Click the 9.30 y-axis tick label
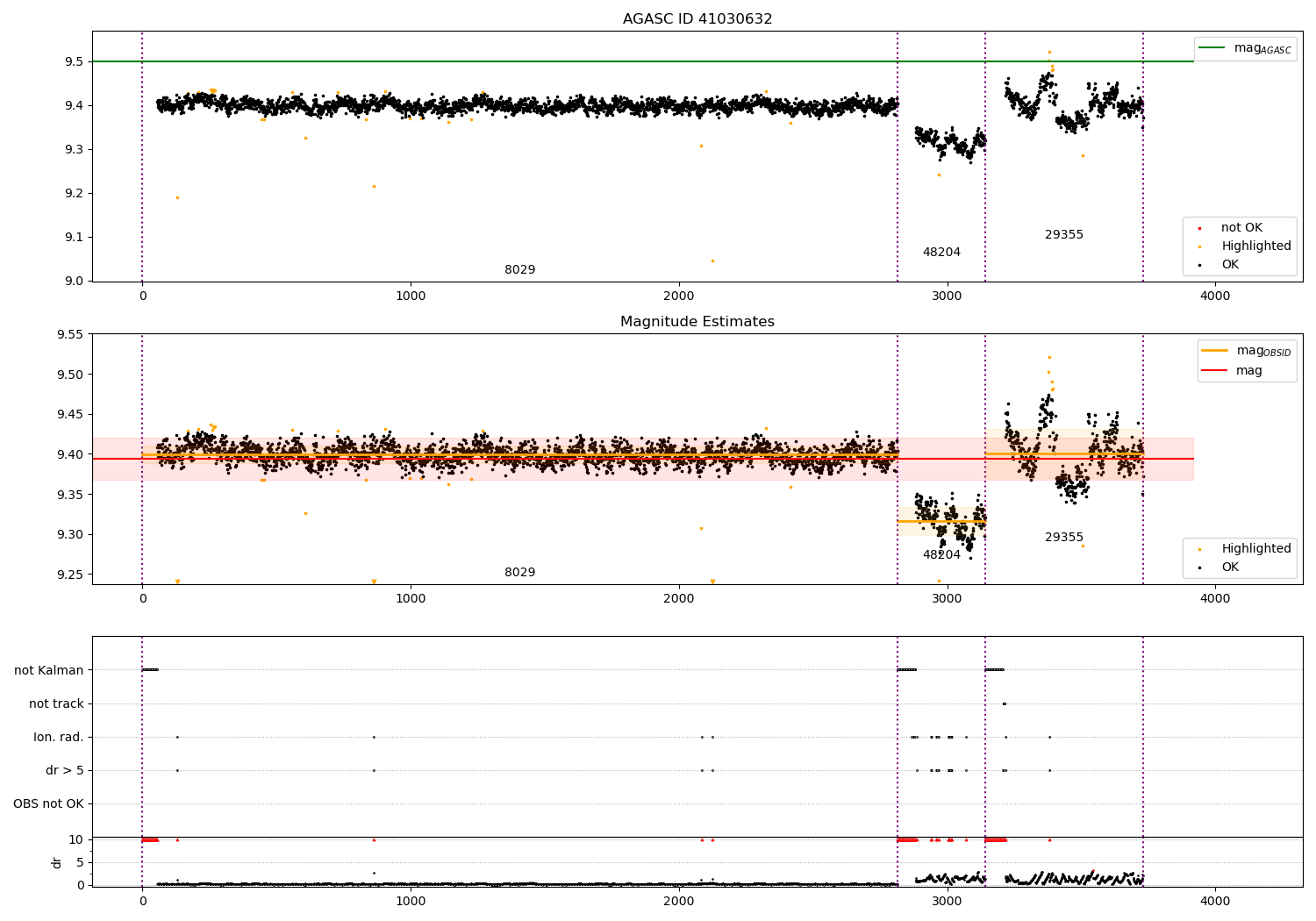Viewport: 1316px width, 921px height. 70,535
